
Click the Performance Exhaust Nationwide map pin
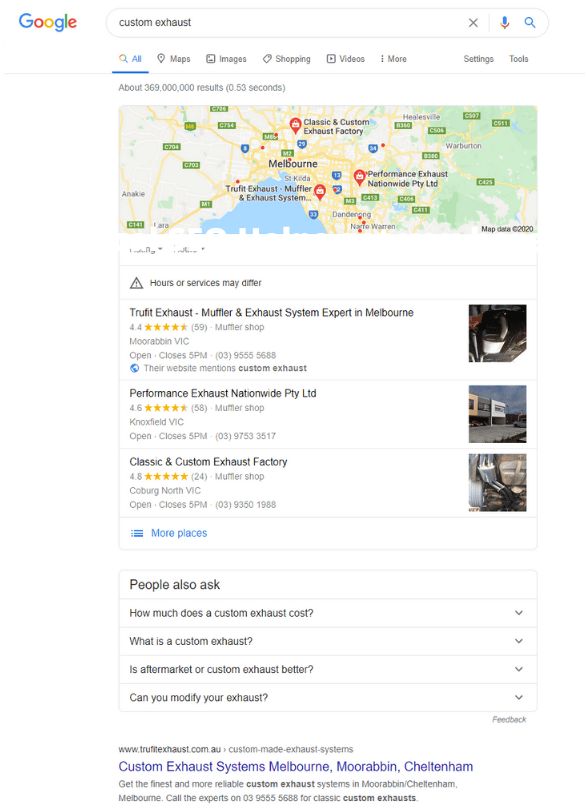(x=359, y=178)
